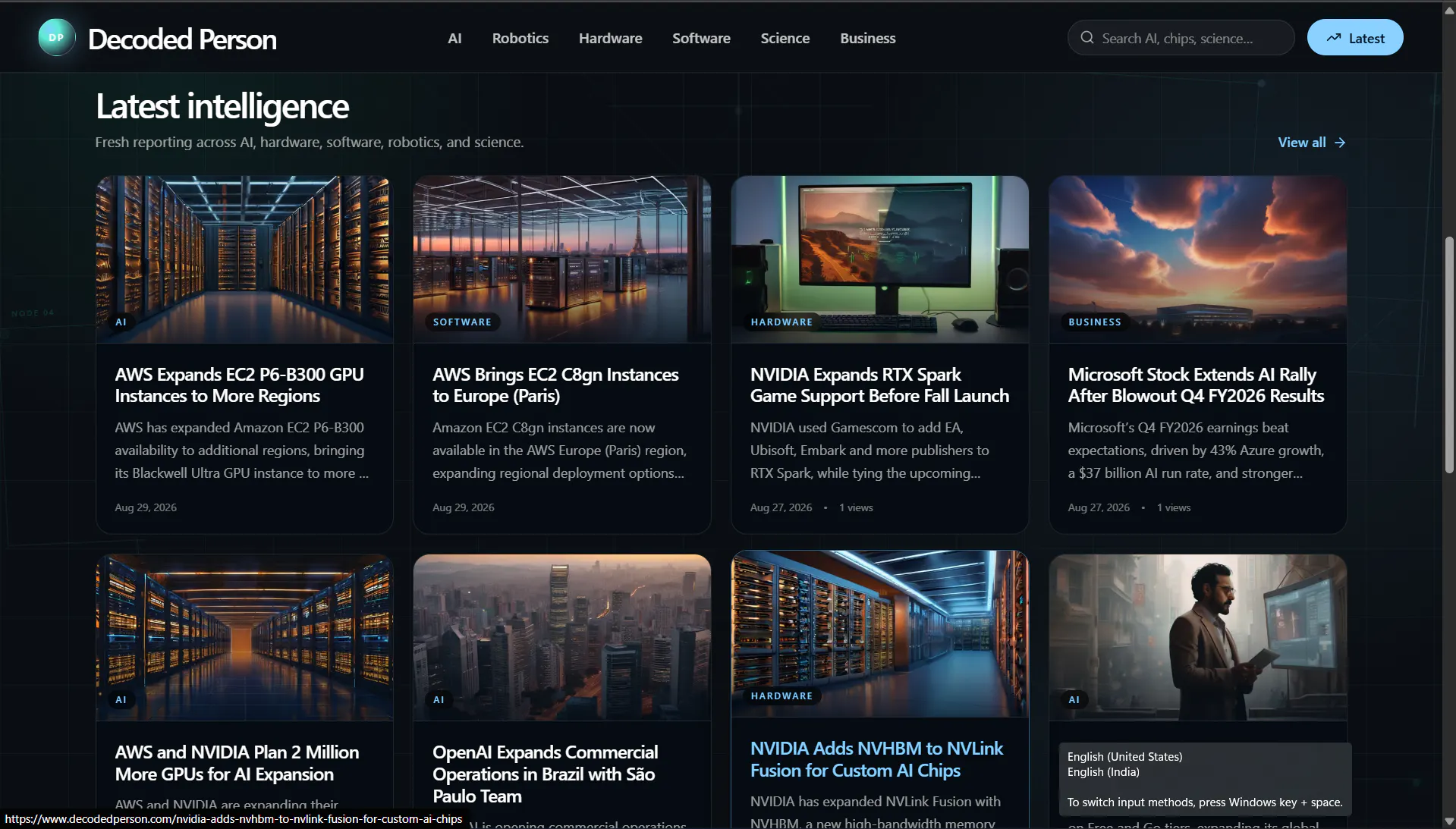
Task: Open article NVIDIA Adds NVHBM to NVLink Fusion
Action: [876, 759]
